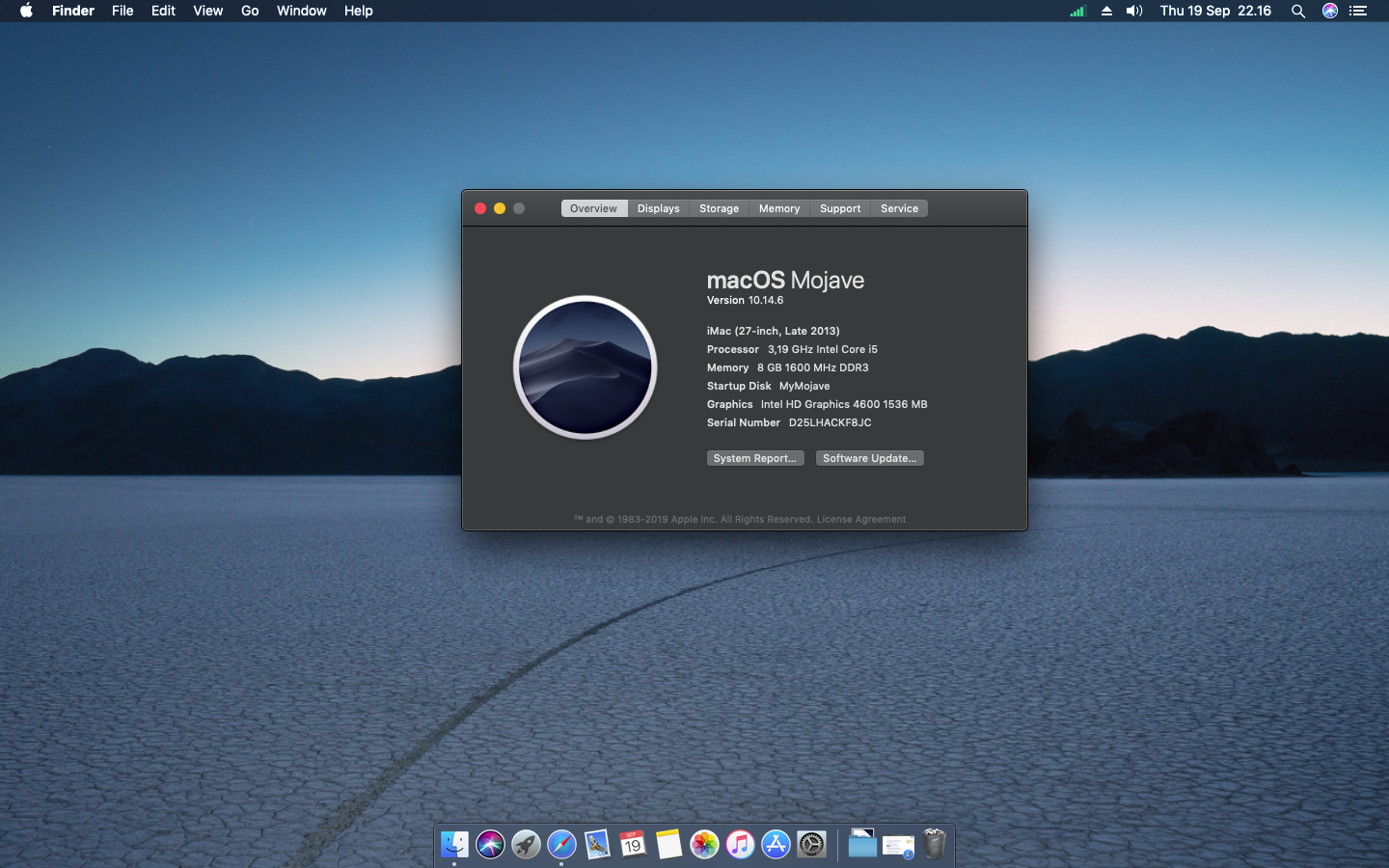Open Safari from the Dock
The width and height of the screenshot is (1389, 868).
(559, 844)
